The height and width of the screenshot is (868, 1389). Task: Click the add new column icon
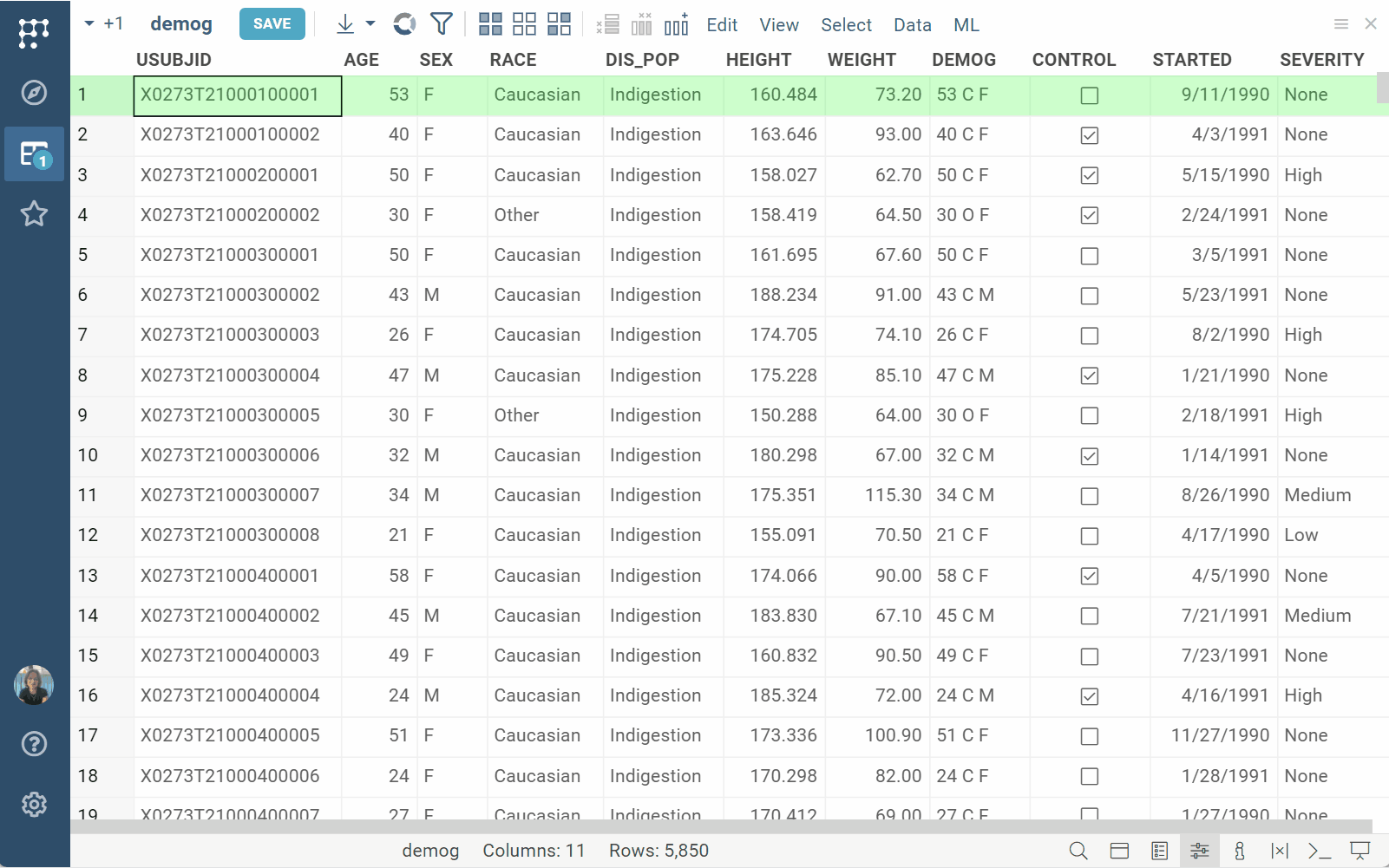tap(676, 24)
